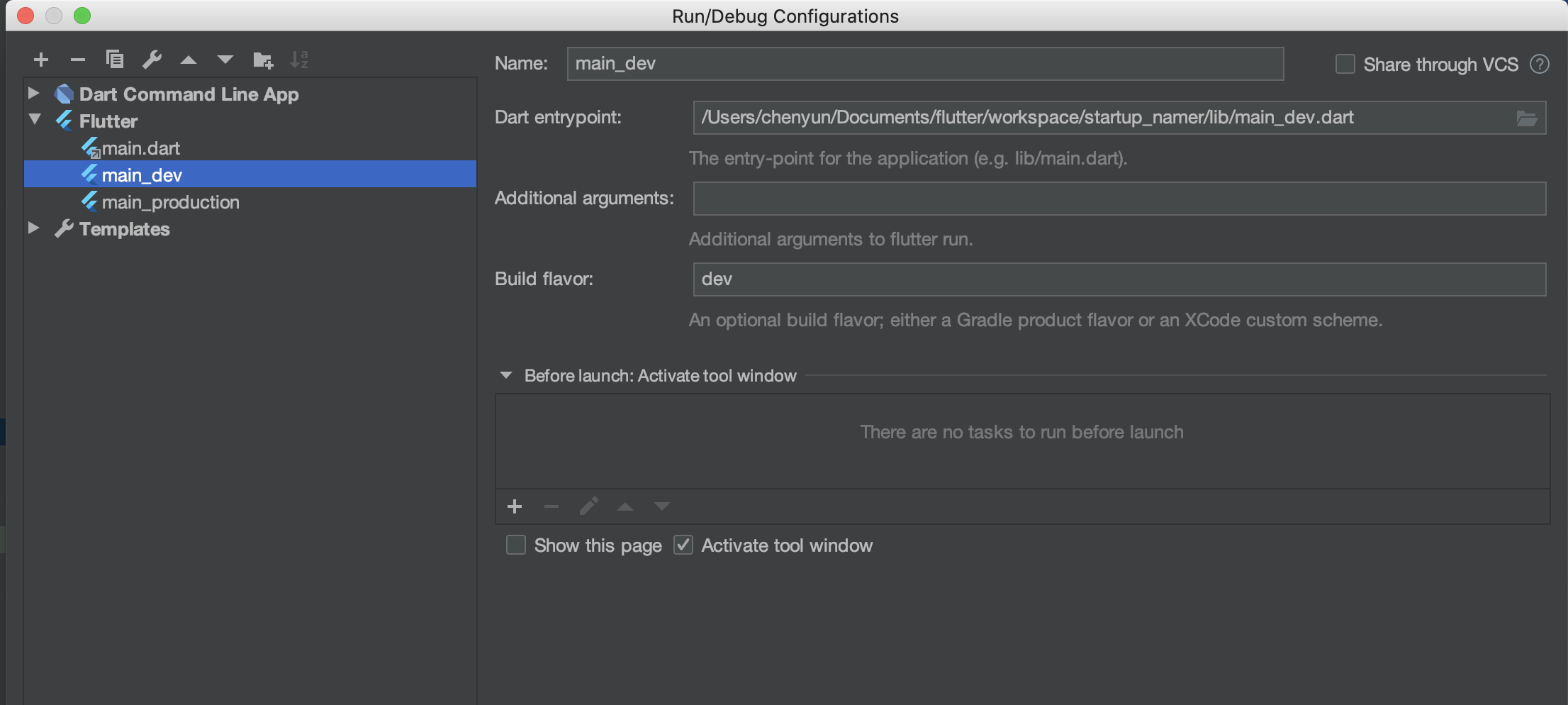This screenshot has height=705, width=1568.
Task: Add a before launch task
Action: tap(515, 506)
